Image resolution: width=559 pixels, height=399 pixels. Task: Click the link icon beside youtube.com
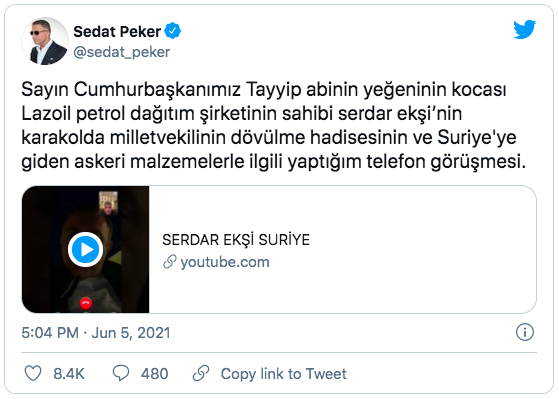pyautogui.click(x=170, y=262)
